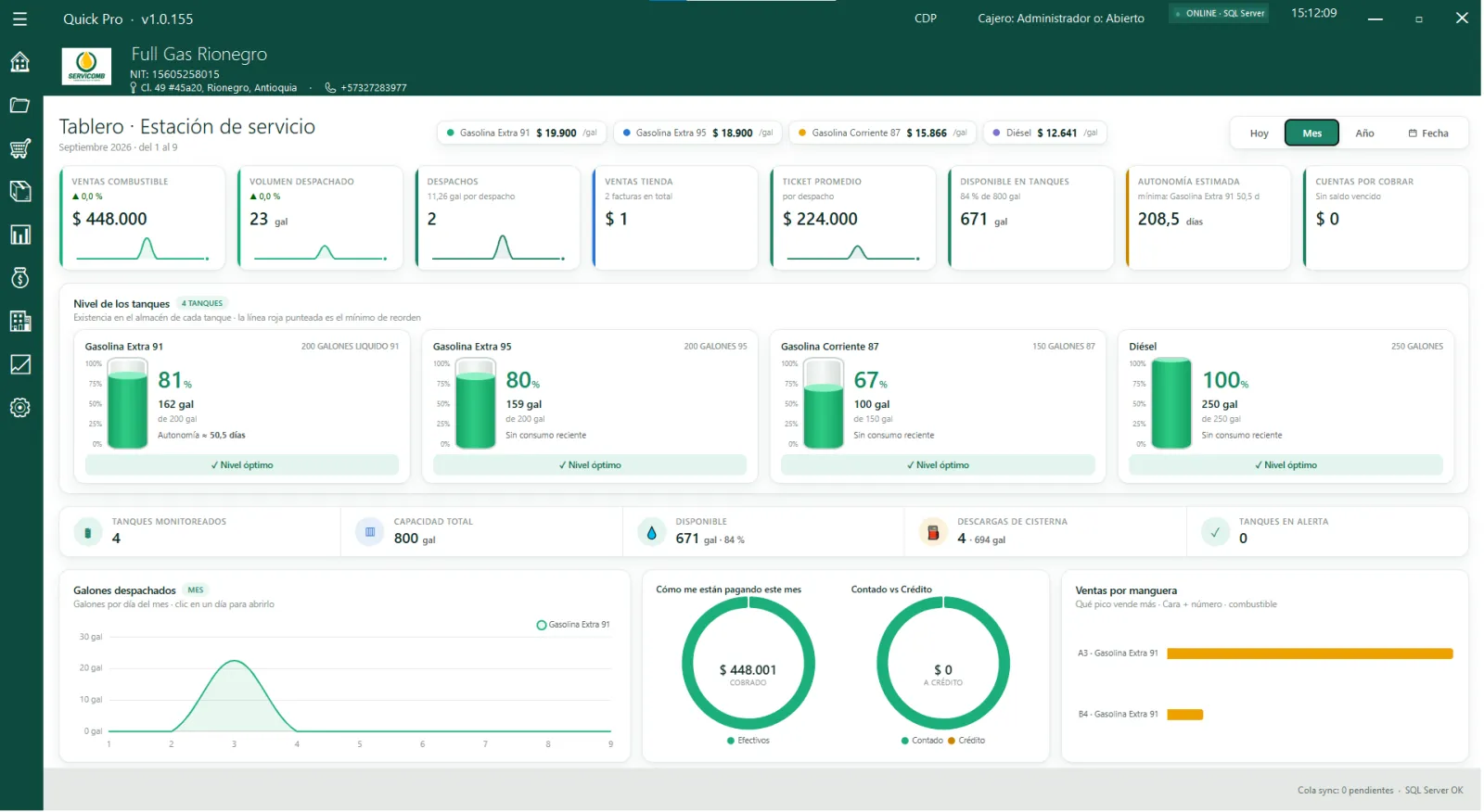Click the A3 Gasolina Extra 91 bar

(x=1310, y=653)
